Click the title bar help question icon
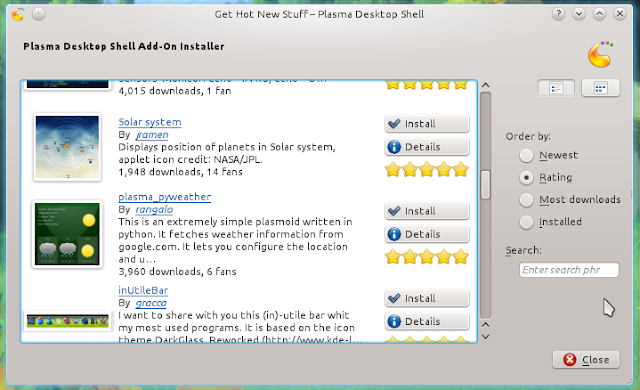 pos(558,14)
